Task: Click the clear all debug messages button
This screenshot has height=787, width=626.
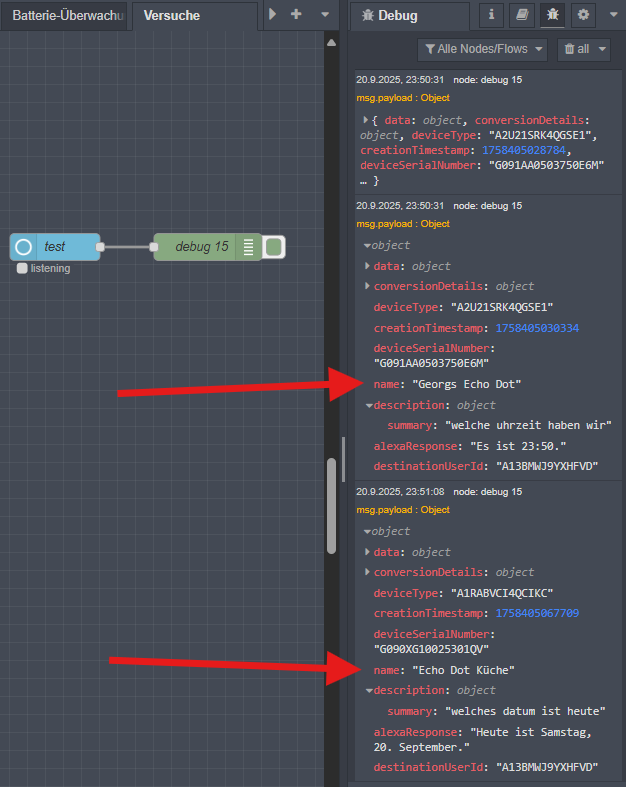Action: point(583,49)
